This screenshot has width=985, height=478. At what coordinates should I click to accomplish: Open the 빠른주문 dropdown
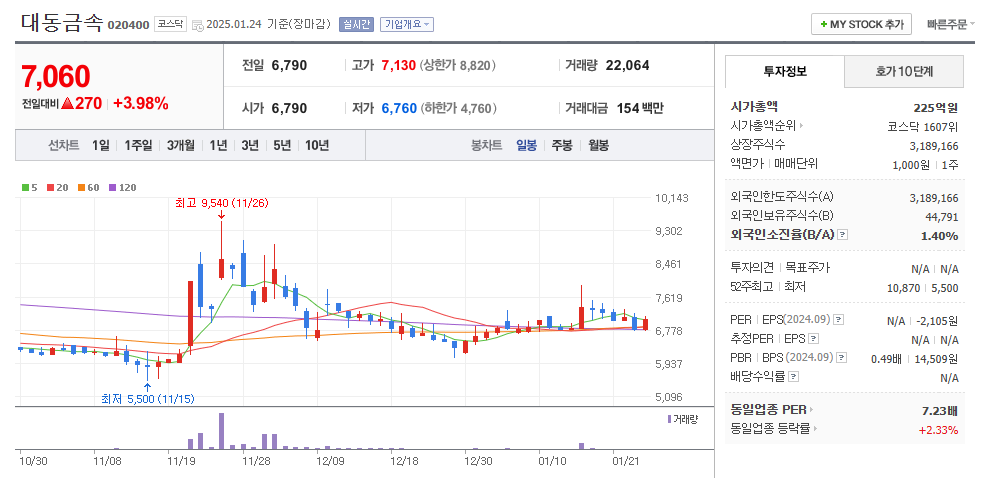[950, 24]
